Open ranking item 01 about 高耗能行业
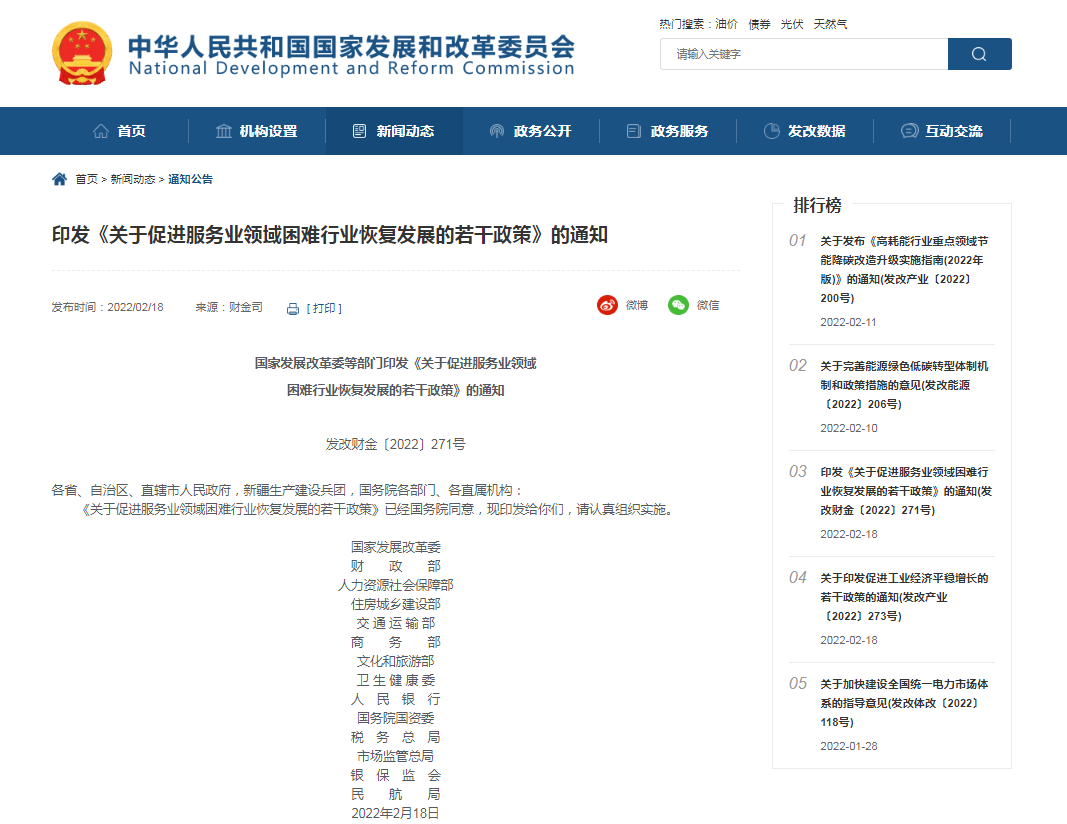1067x824 pixels. pyautogui.click(x=904, y=269)
